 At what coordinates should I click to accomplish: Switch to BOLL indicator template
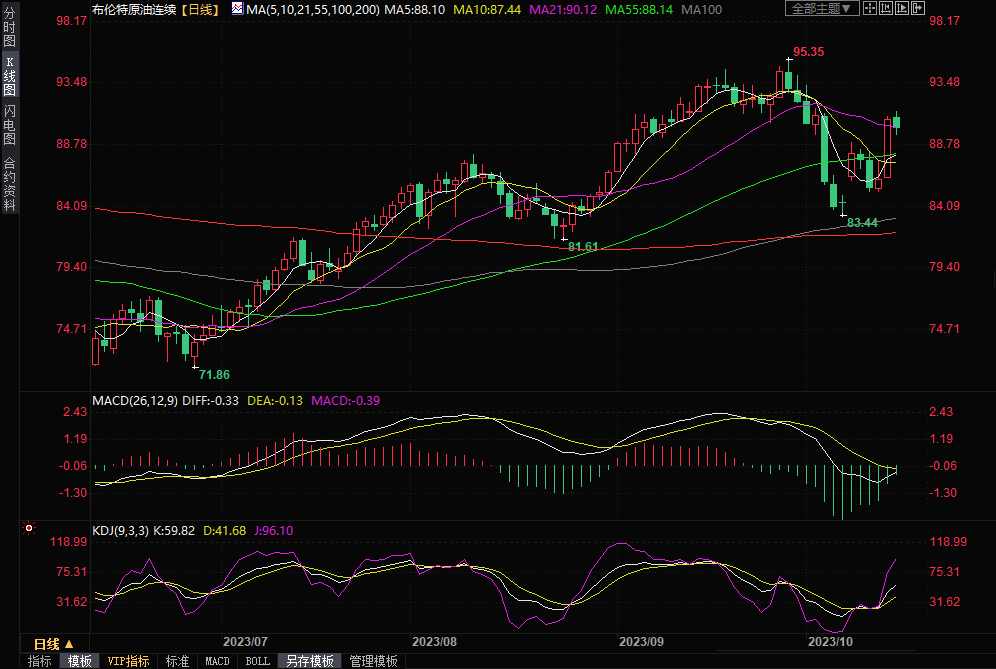tap(257, 661)
